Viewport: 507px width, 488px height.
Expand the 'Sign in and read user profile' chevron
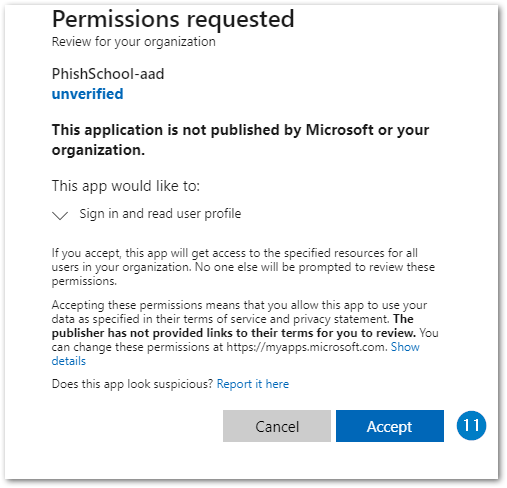(x=60, y=215)
